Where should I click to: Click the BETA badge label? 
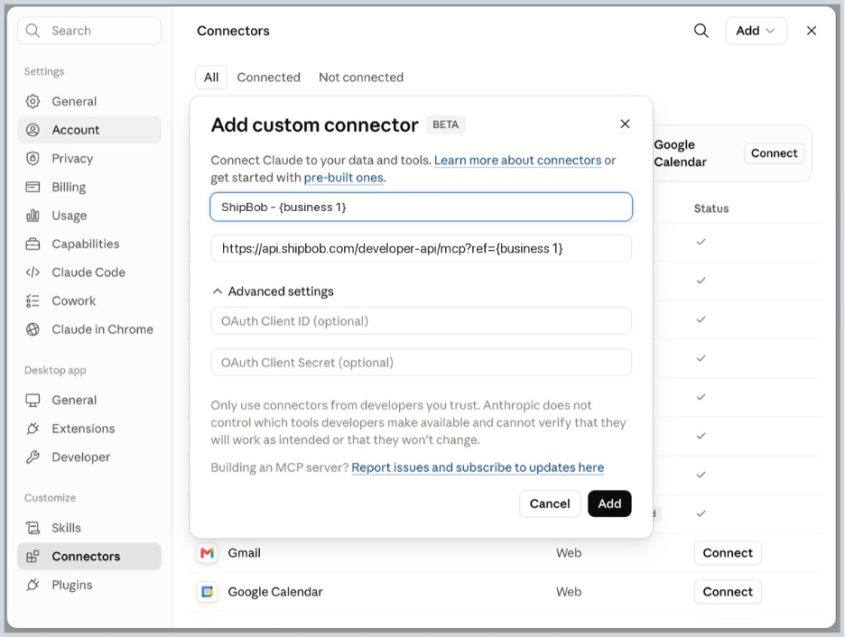(x=446, y=124)
